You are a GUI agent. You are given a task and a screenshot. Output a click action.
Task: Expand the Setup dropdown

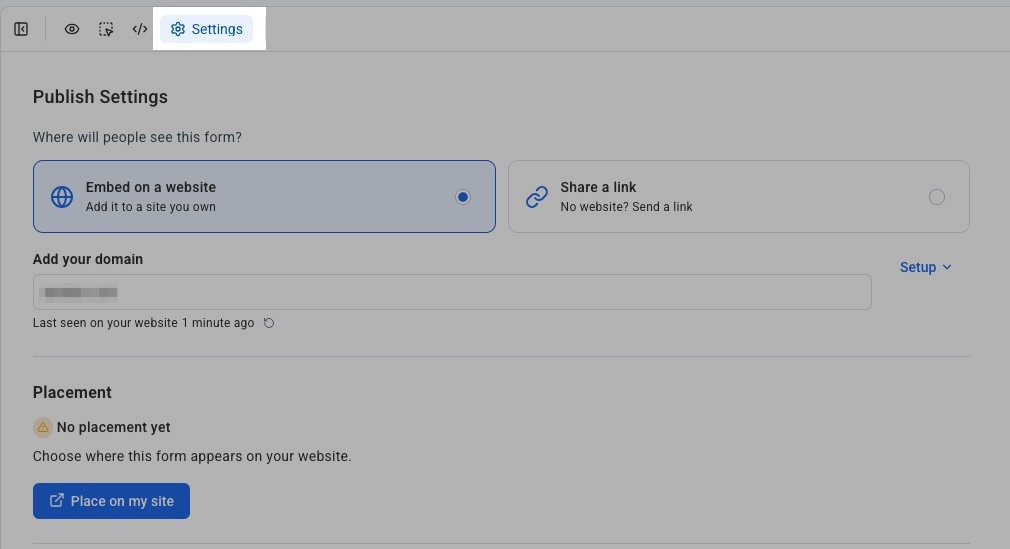(926, 267)
